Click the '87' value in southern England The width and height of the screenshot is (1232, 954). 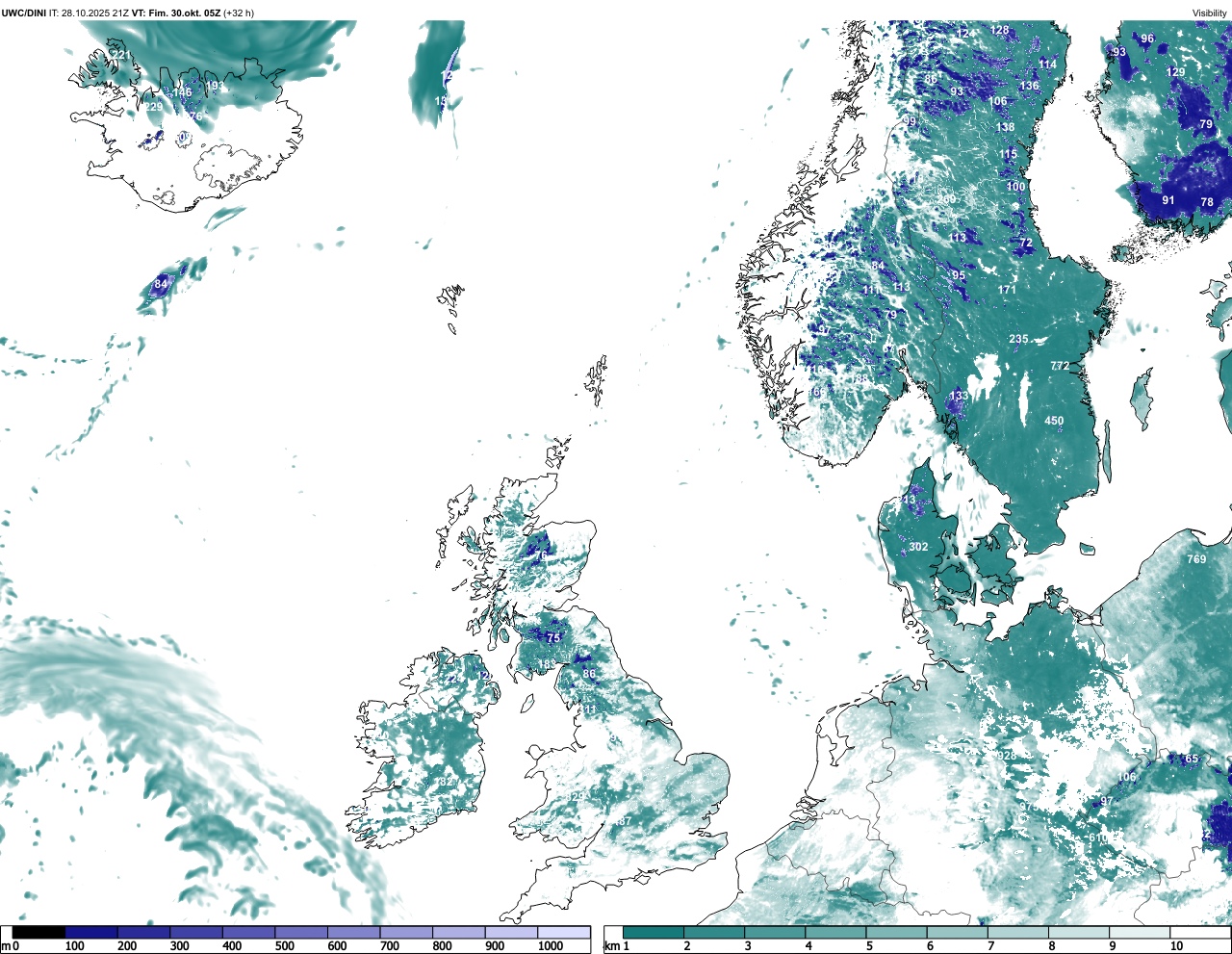coord(625,821)
